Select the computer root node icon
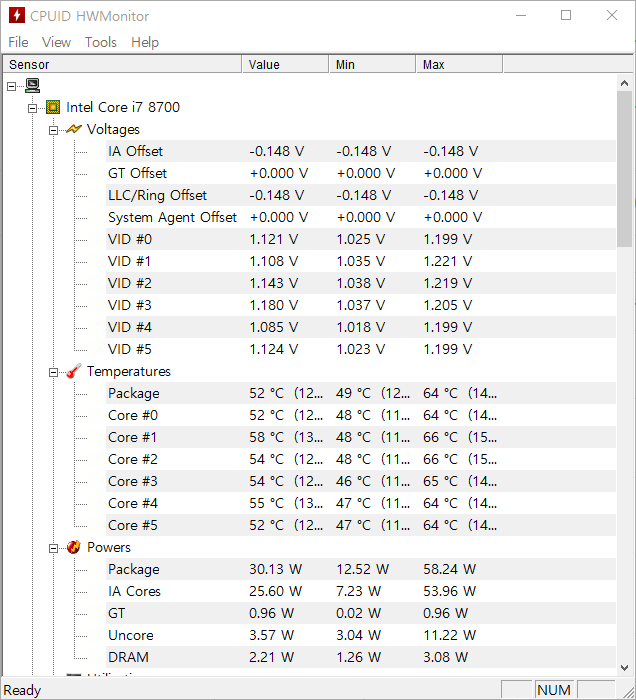Image resolution: width=636 pixels, height=700 pixels. click(x=33, y=85)
